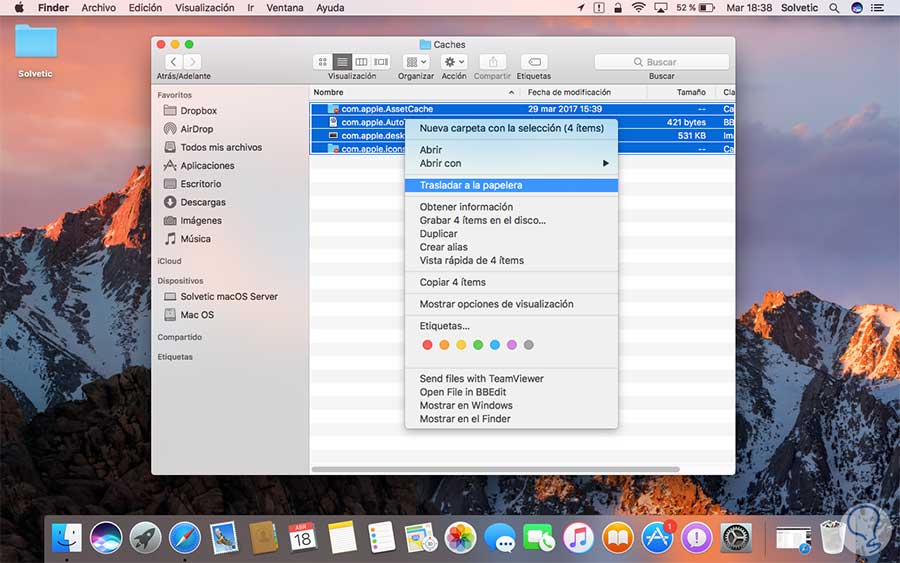Apply the yellow tag color

[x=461, y=345]
